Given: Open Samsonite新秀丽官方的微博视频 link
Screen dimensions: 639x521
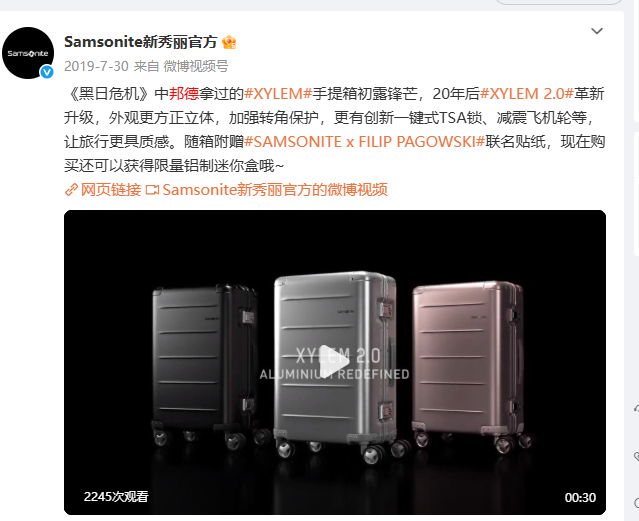Looking at the screenshot, I should [275, 190].
